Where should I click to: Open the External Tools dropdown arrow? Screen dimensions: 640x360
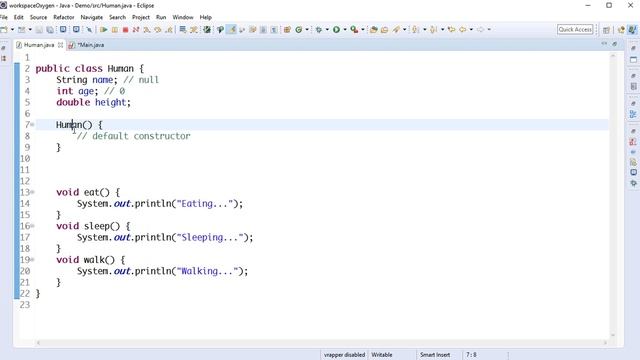[362, 29]
